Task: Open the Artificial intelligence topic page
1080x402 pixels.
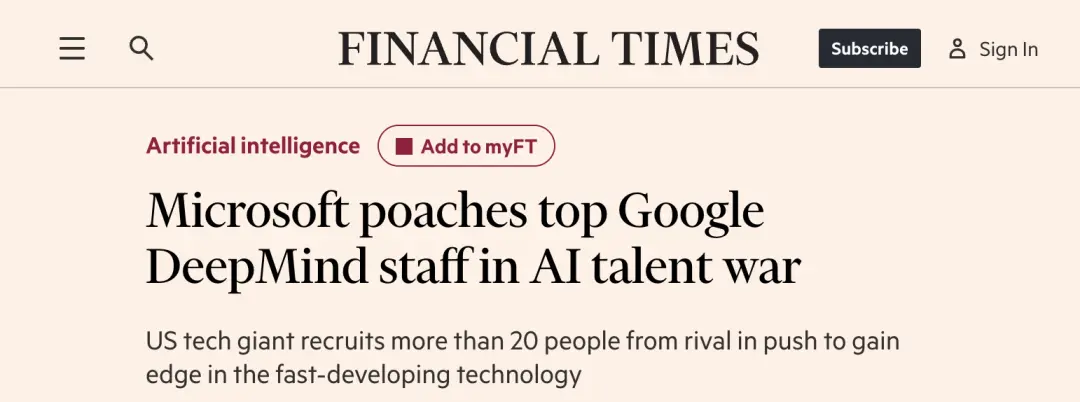Action: tap(253, 146)
